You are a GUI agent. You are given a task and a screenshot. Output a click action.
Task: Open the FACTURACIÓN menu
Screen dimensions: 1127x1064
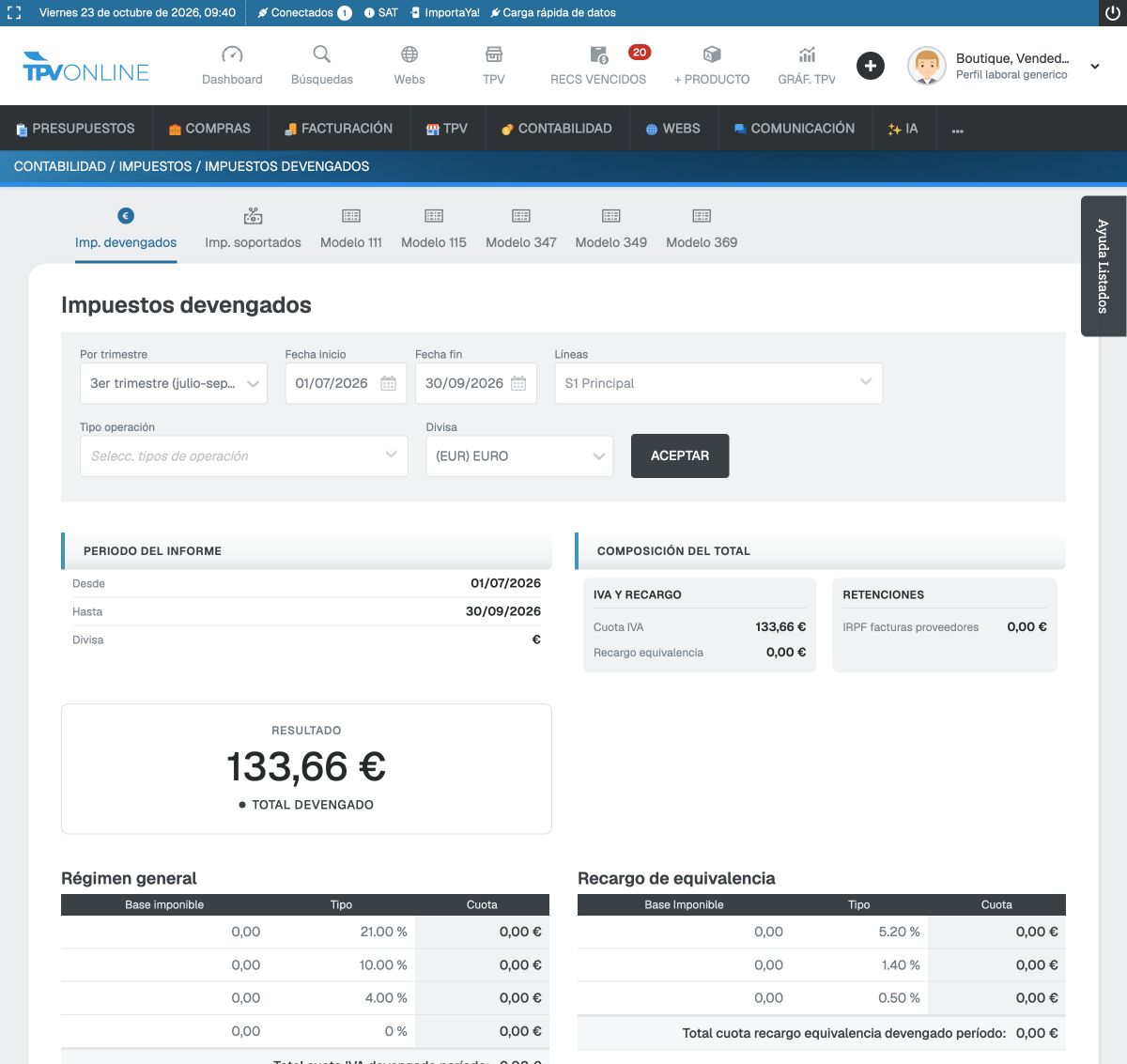tap(338, 129)
